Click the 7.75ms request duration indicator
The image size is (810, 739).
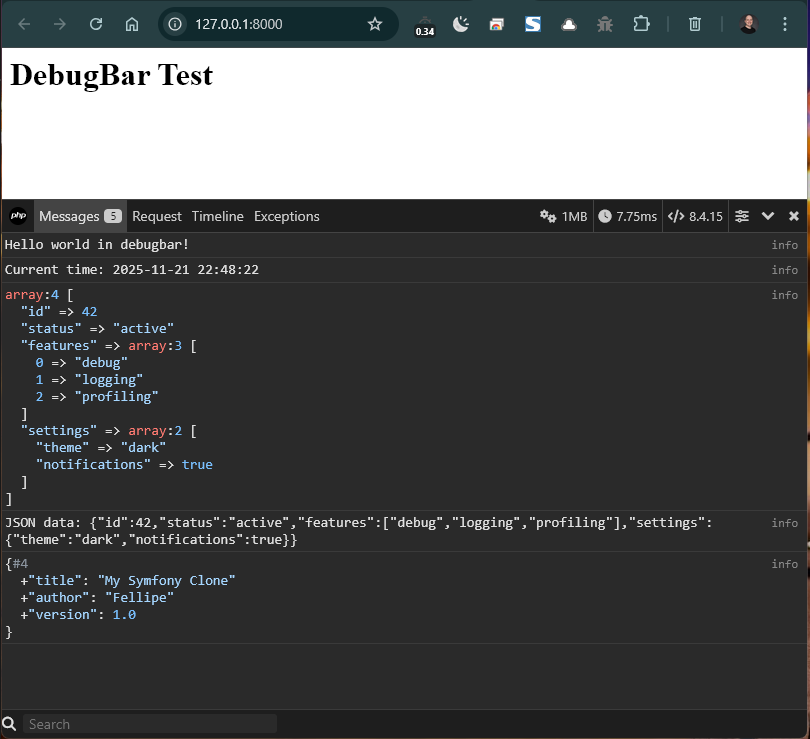coord(628,216)
